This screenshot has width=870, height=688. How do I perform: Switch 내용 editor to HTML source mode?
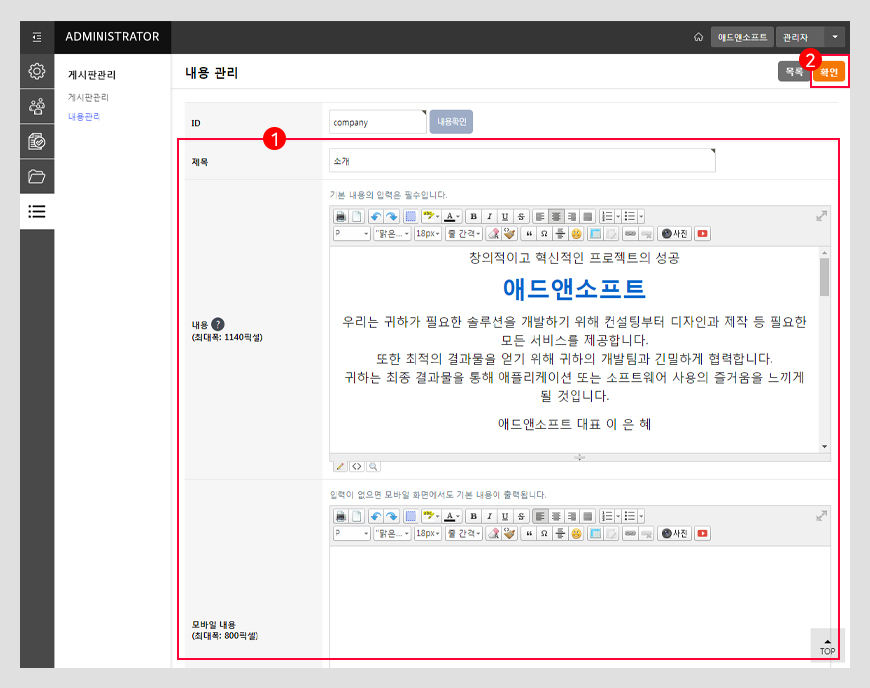coord(357,466)
